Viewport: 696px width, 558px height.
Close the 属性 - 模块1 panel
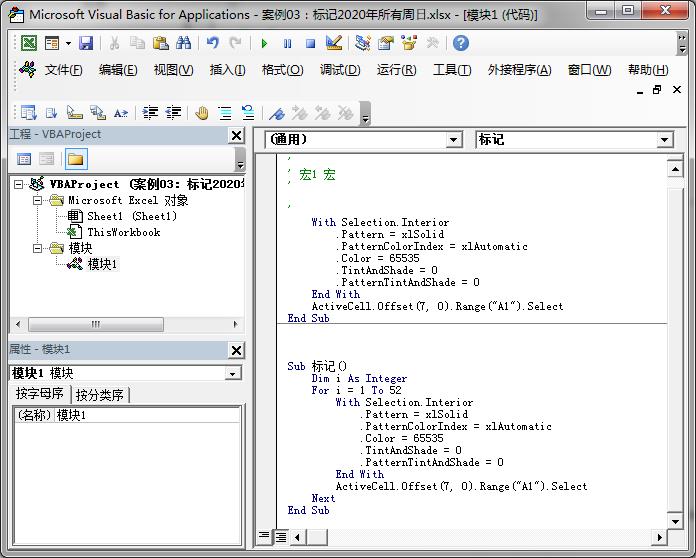click(x=237, y=351)
